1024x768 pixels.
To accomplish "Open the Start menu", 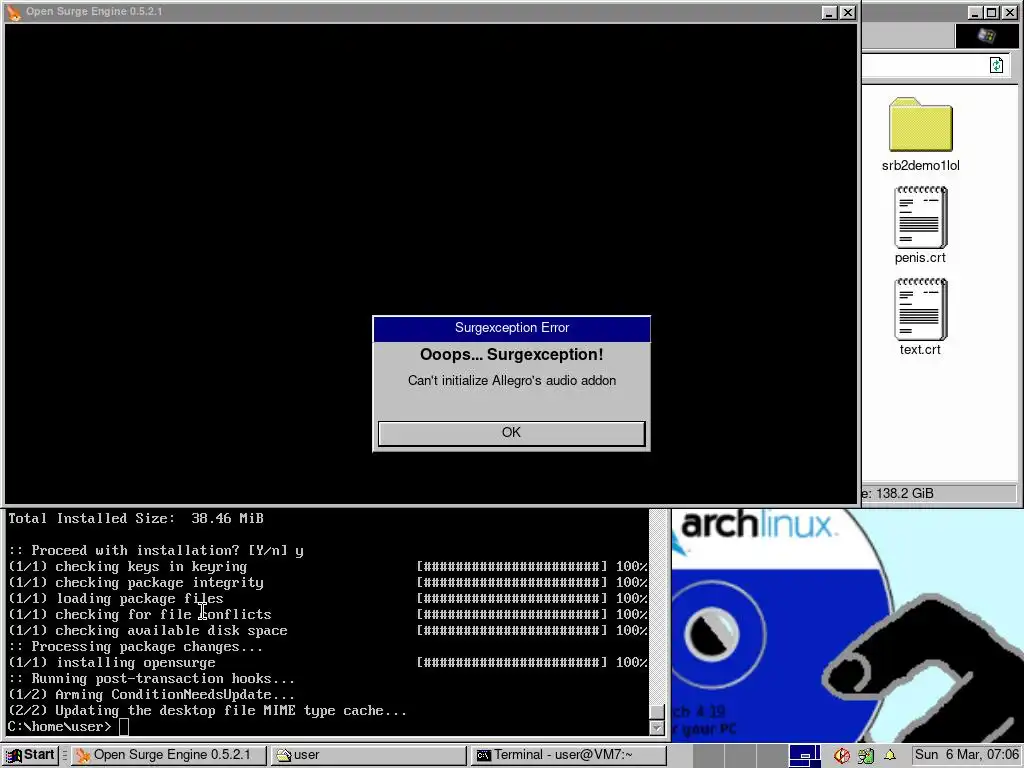I will coord(30,755).
